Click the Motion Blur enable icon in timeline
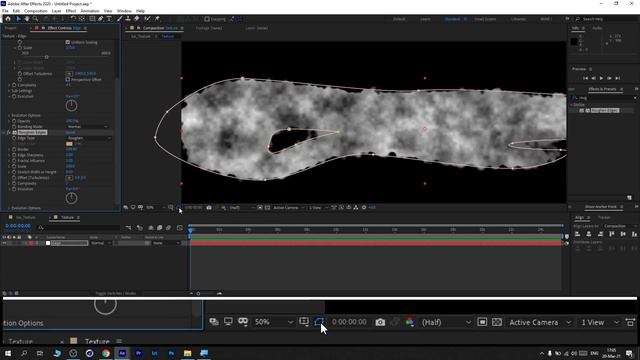Screen dimensions: 640x360 tap(169, 228)
